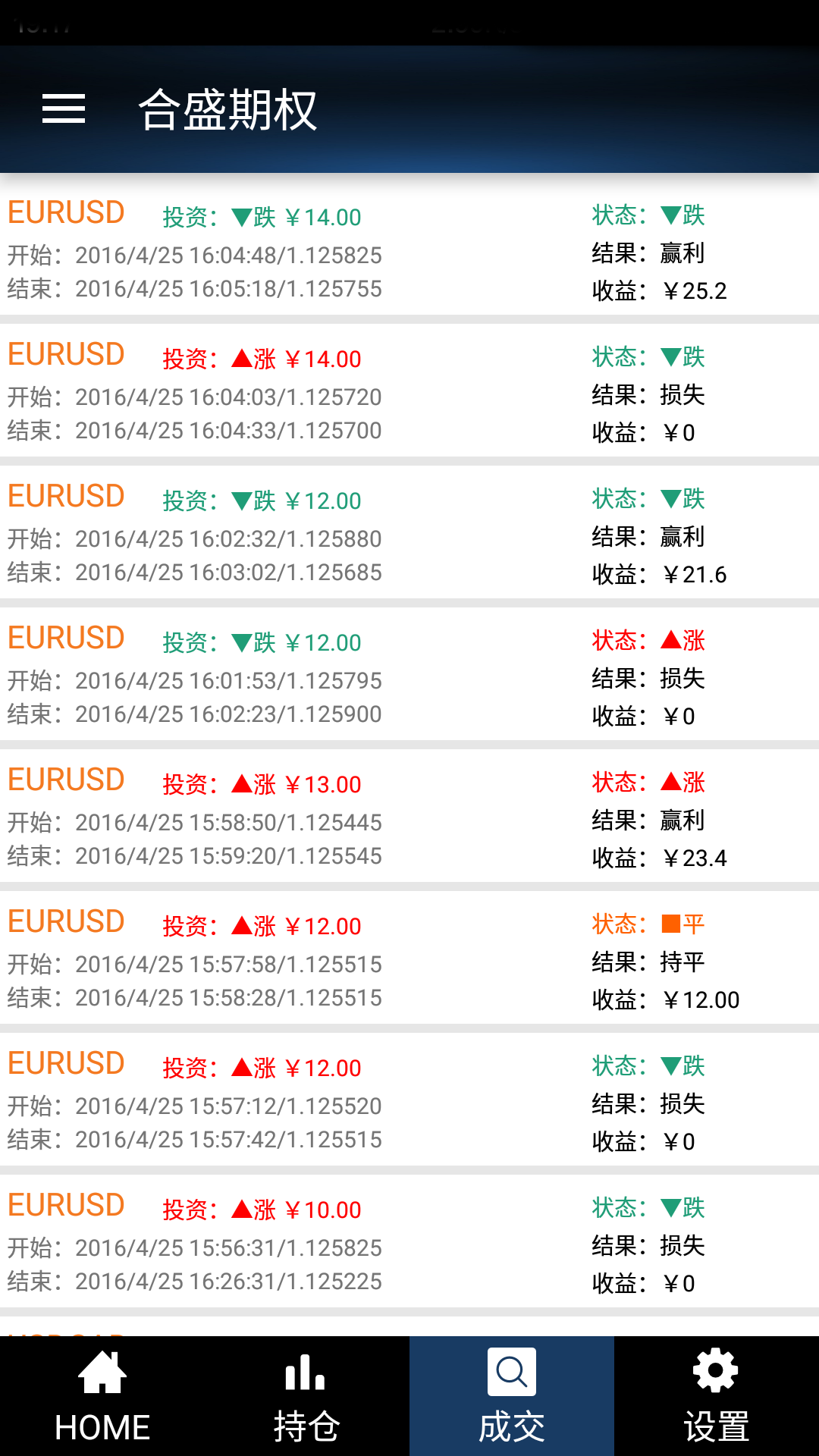Click green down triangle in 16:04:48 trade investment

coord(242,218)
